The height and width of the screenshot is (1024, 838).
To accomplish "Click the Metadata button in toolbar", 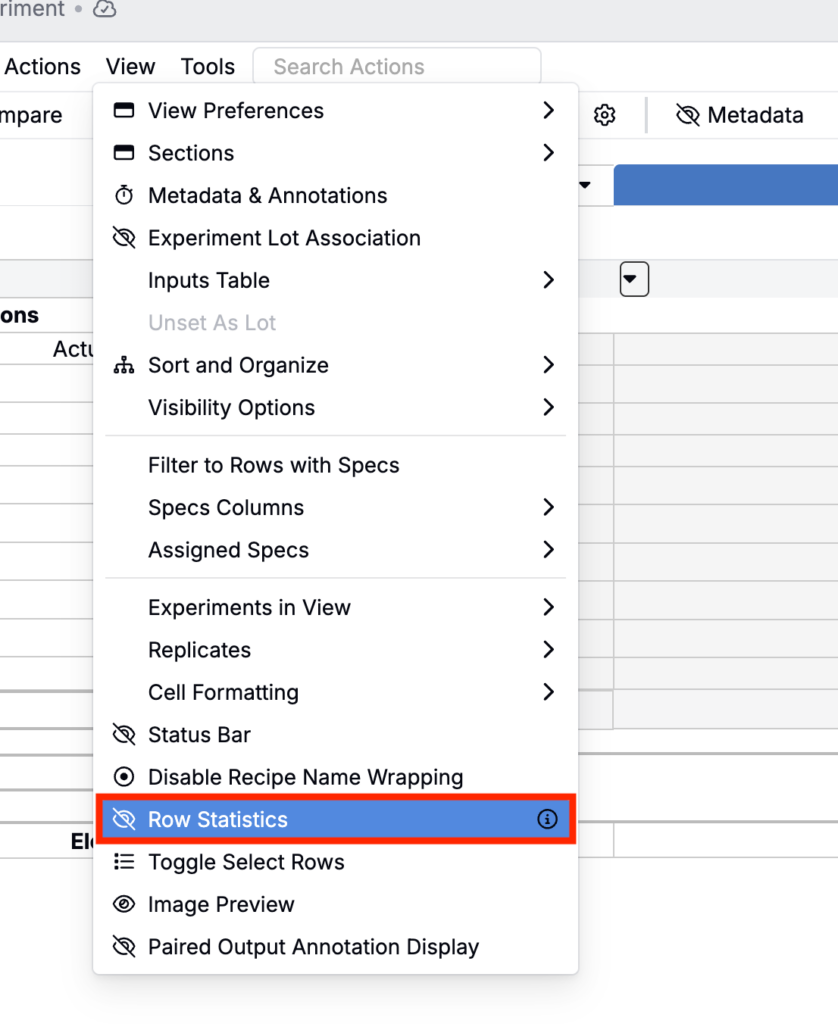I will [x=740, y=116].
